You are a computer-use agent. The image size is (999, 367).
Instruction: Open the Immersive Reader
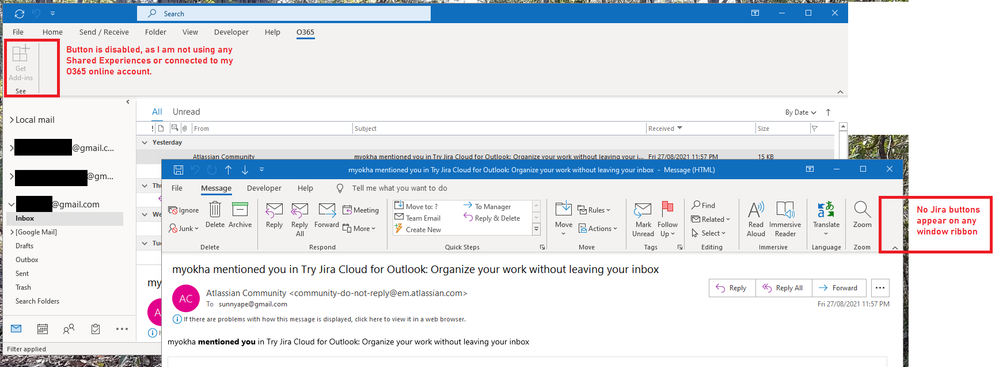point(785,219)
